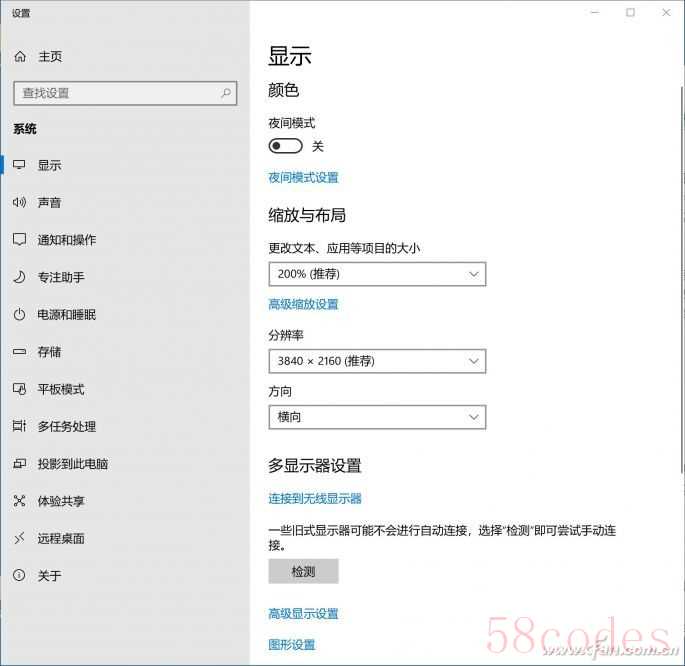The width and height of the screenshot is (685, 666).
Task: Select the Tablet mode (平板模式) icon
Action: (19, 389)
